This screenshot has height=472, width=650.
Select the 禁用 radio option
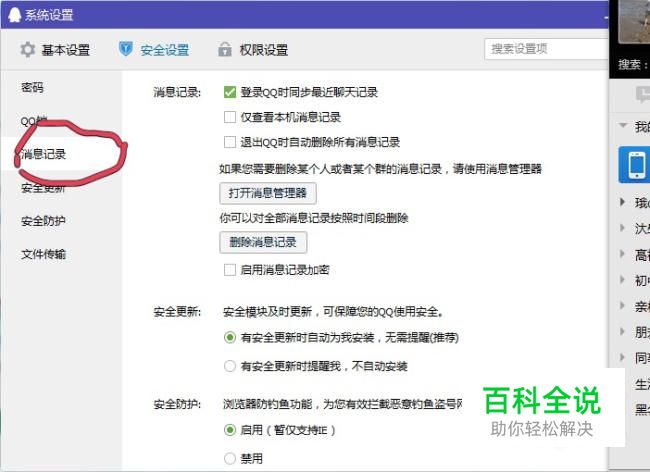point(230,458)
